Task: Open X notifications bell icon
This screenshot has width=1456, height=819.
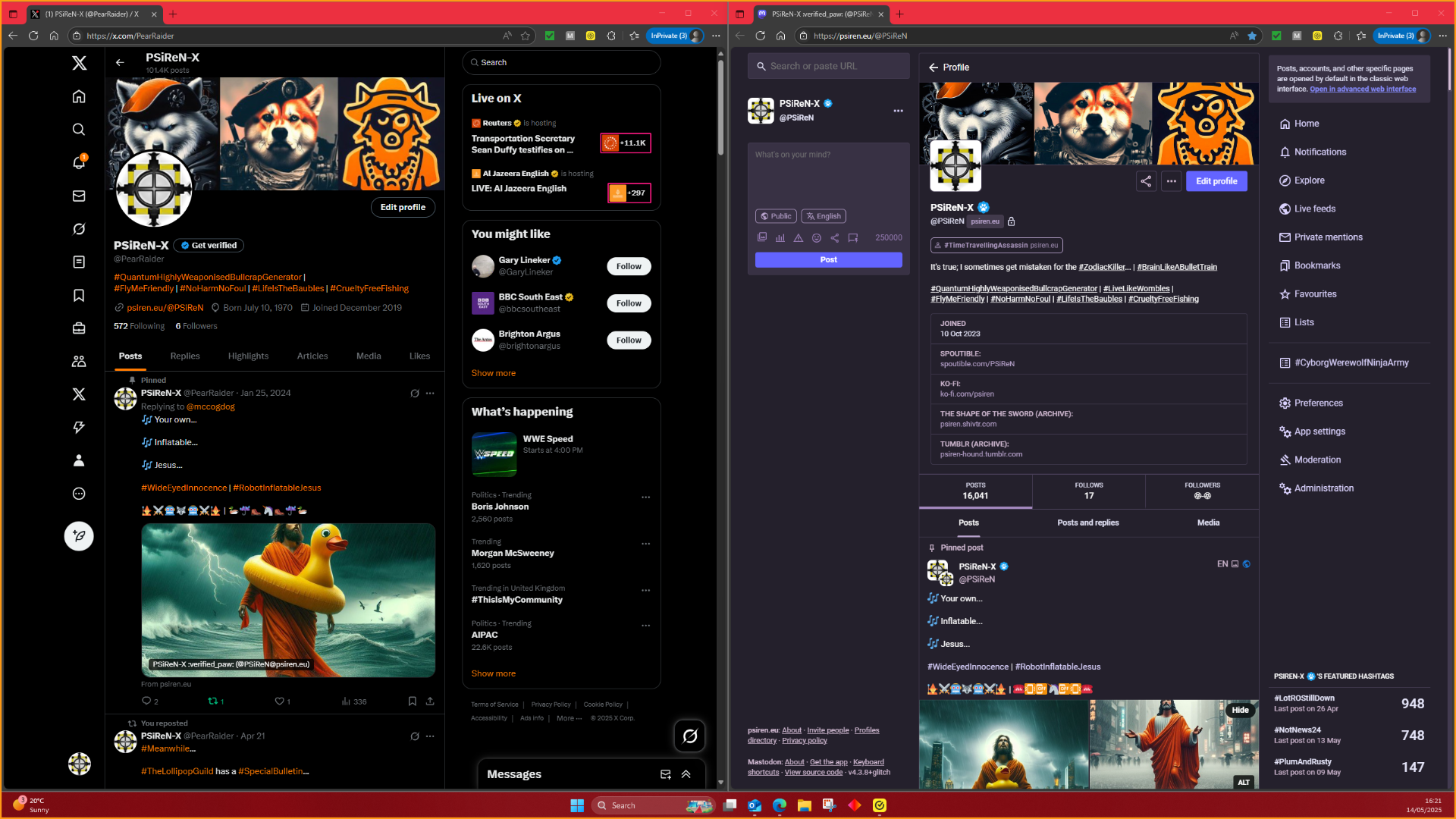Action: (x=79, y=162)
